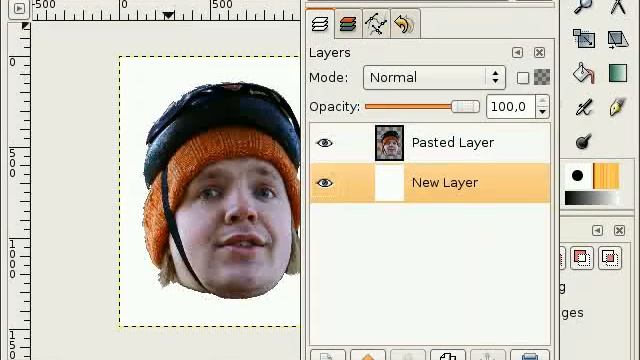Select the Scale tool
Viewport: 640px width, 360px height.
[584, 39]
